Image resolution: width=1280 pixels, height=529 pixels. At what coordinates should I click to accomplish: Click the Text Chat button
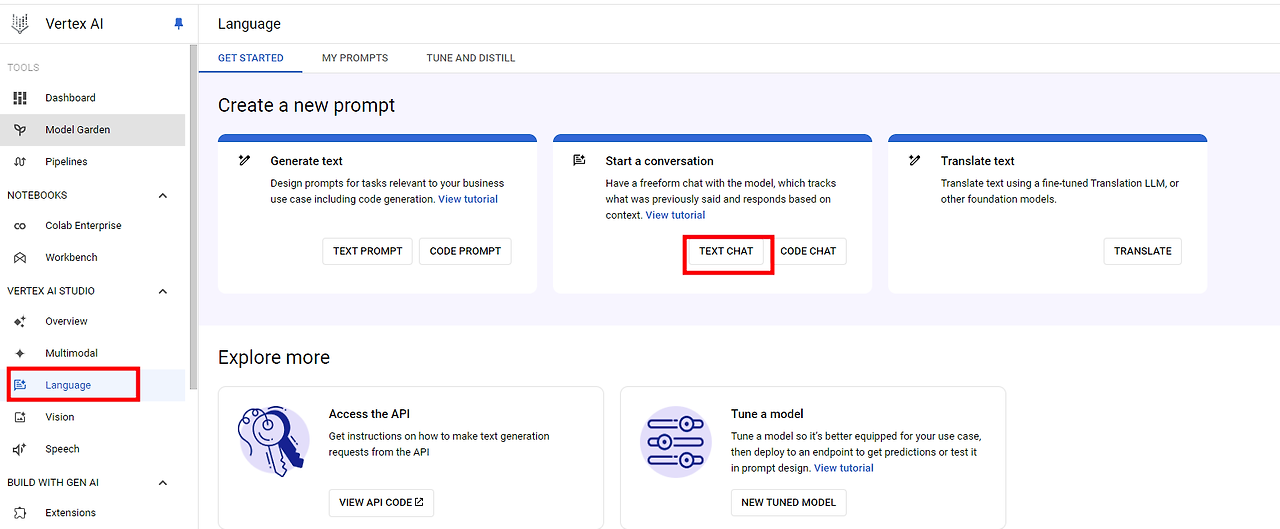click(726, 251)
